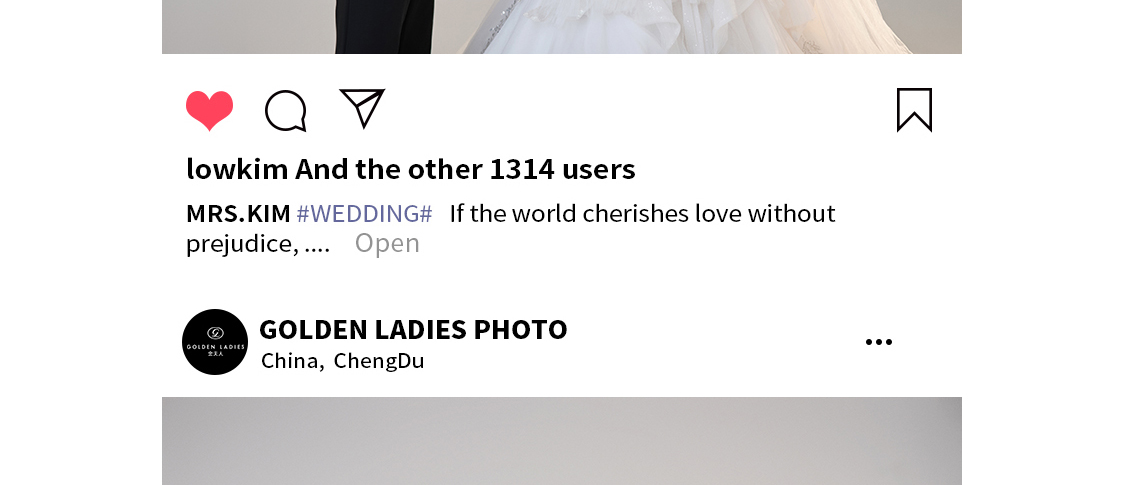Open the gray photo of the next post
Viewport: 1125px width, 485px height.
click(562, 441)
